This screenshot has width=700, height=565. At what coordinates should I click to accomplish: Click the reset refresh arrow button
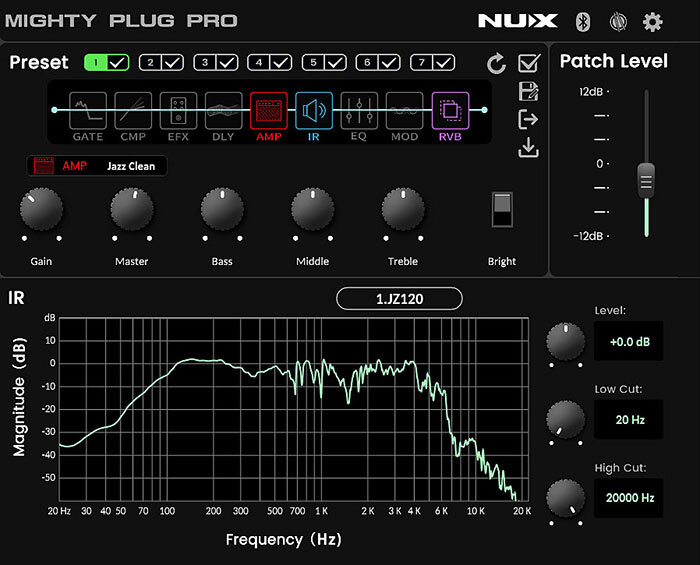tap(496, 63)
